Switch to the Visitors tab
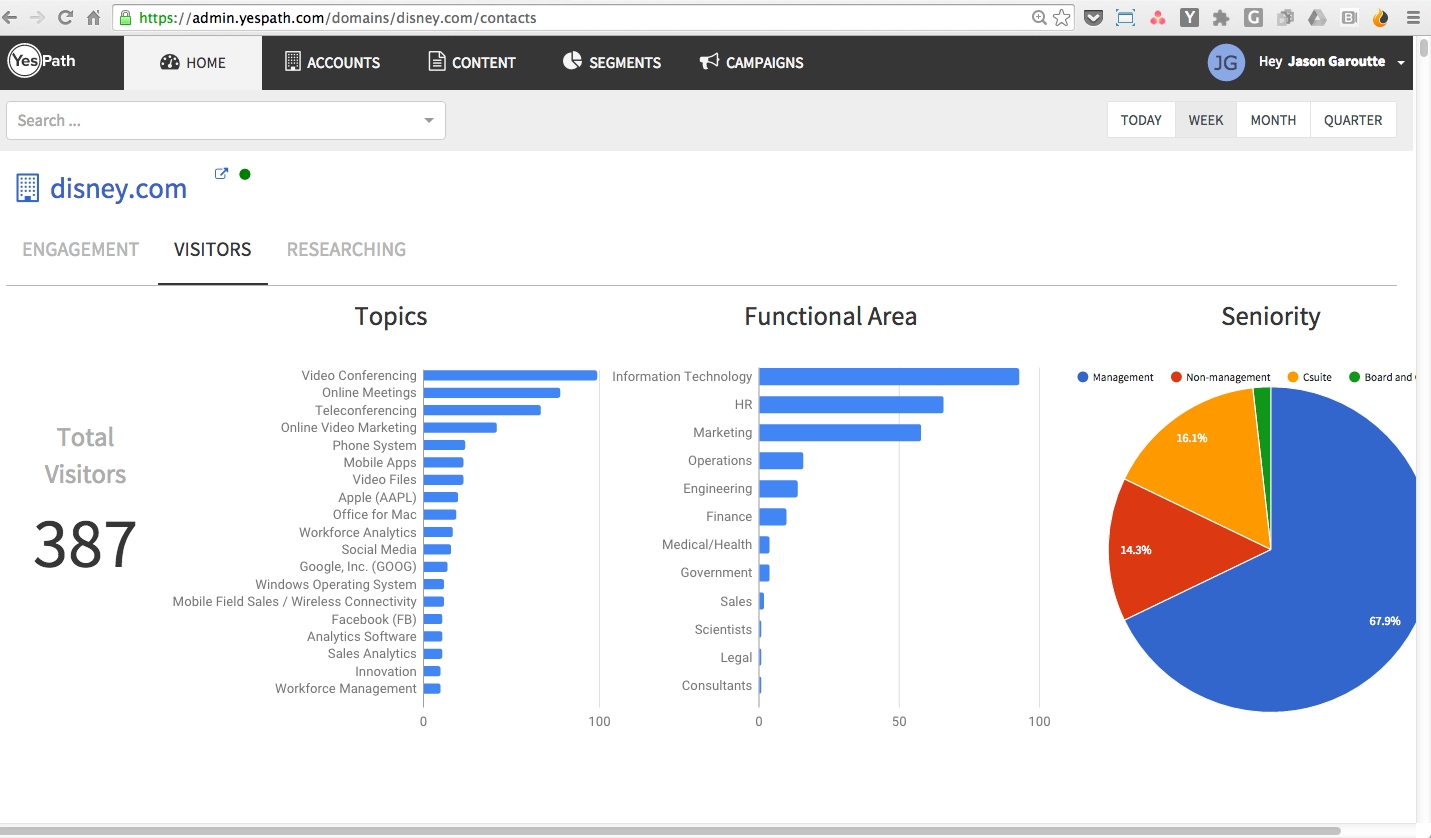 tap(213, 249)
